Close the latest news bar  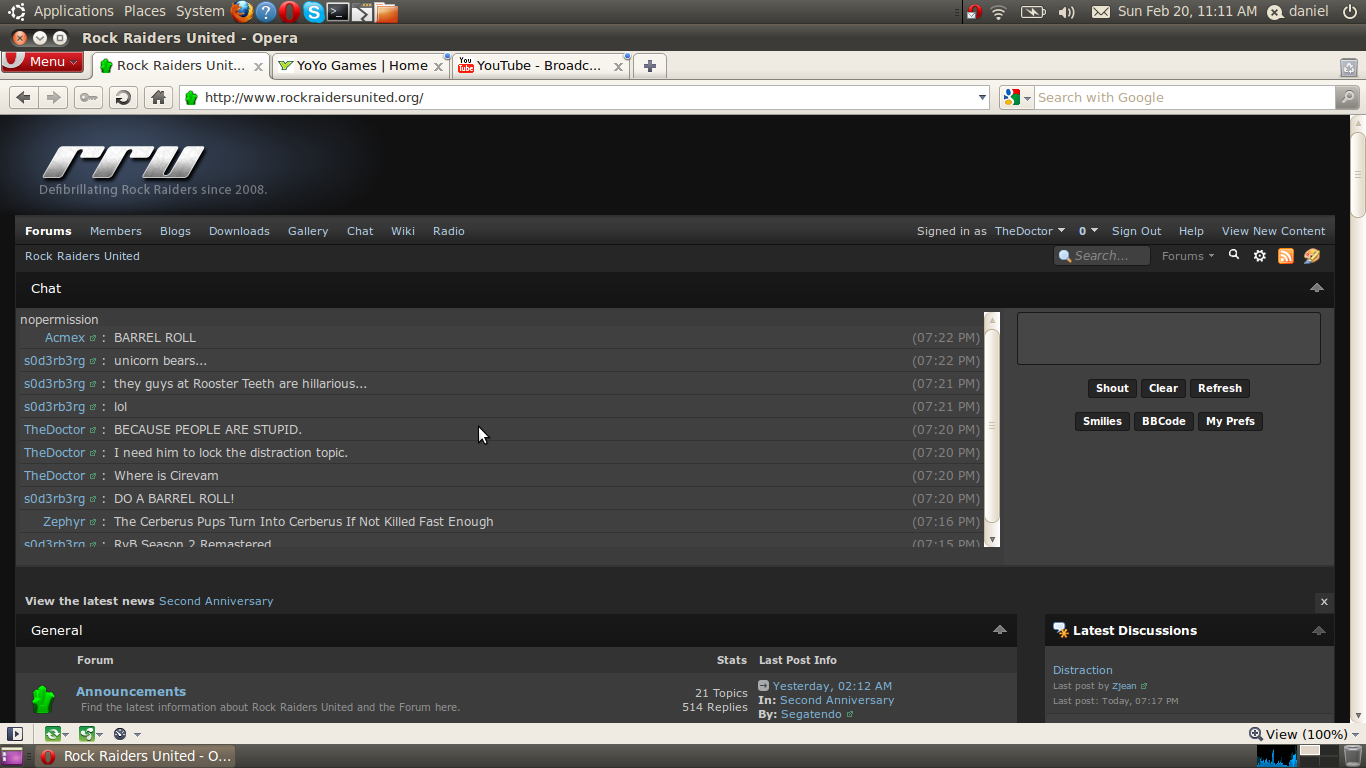(1324, 602)
